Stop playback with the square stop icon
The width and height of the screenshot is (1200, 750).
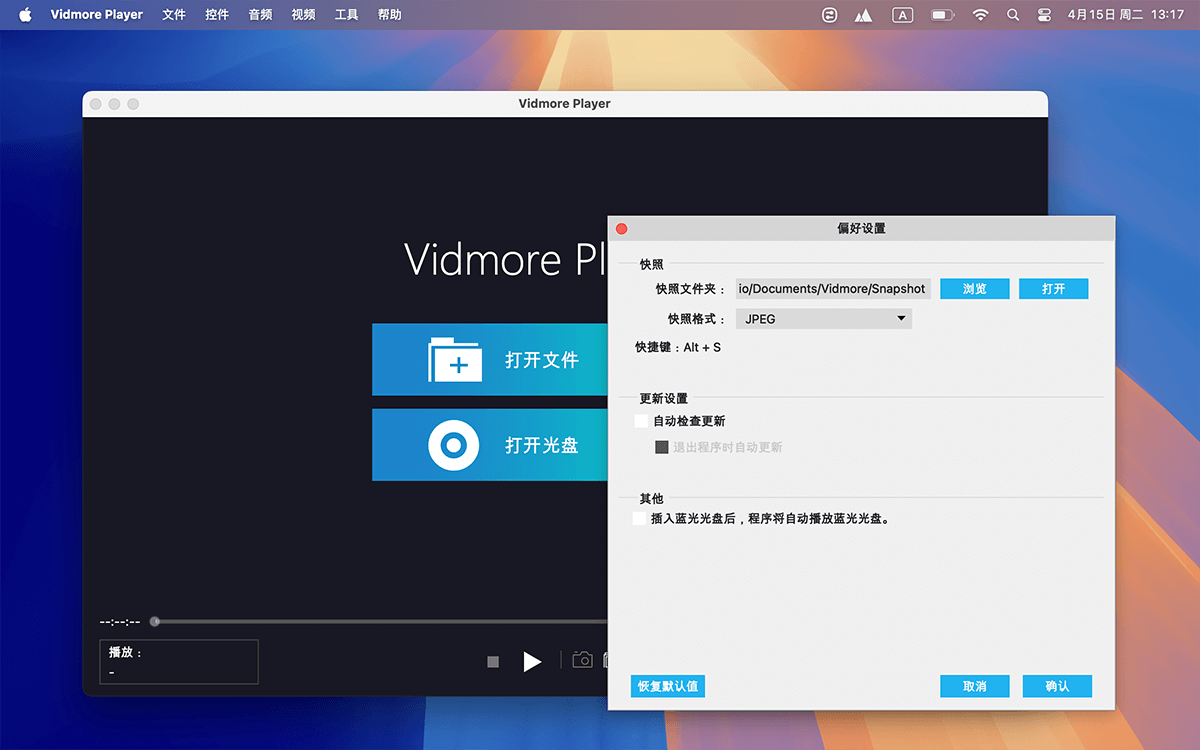pyautogui.click(x=493, y=662)
